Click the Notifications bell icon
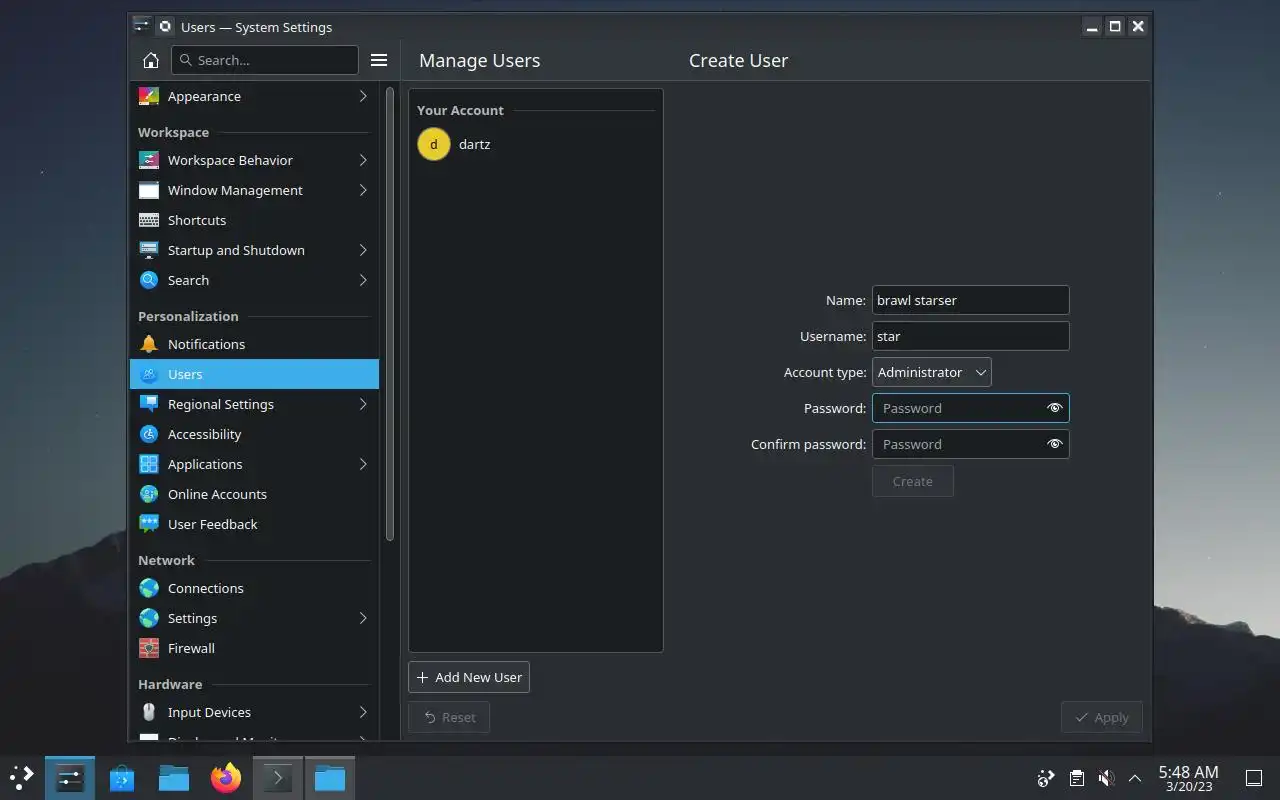1280x800 pixels. (149, 344)
